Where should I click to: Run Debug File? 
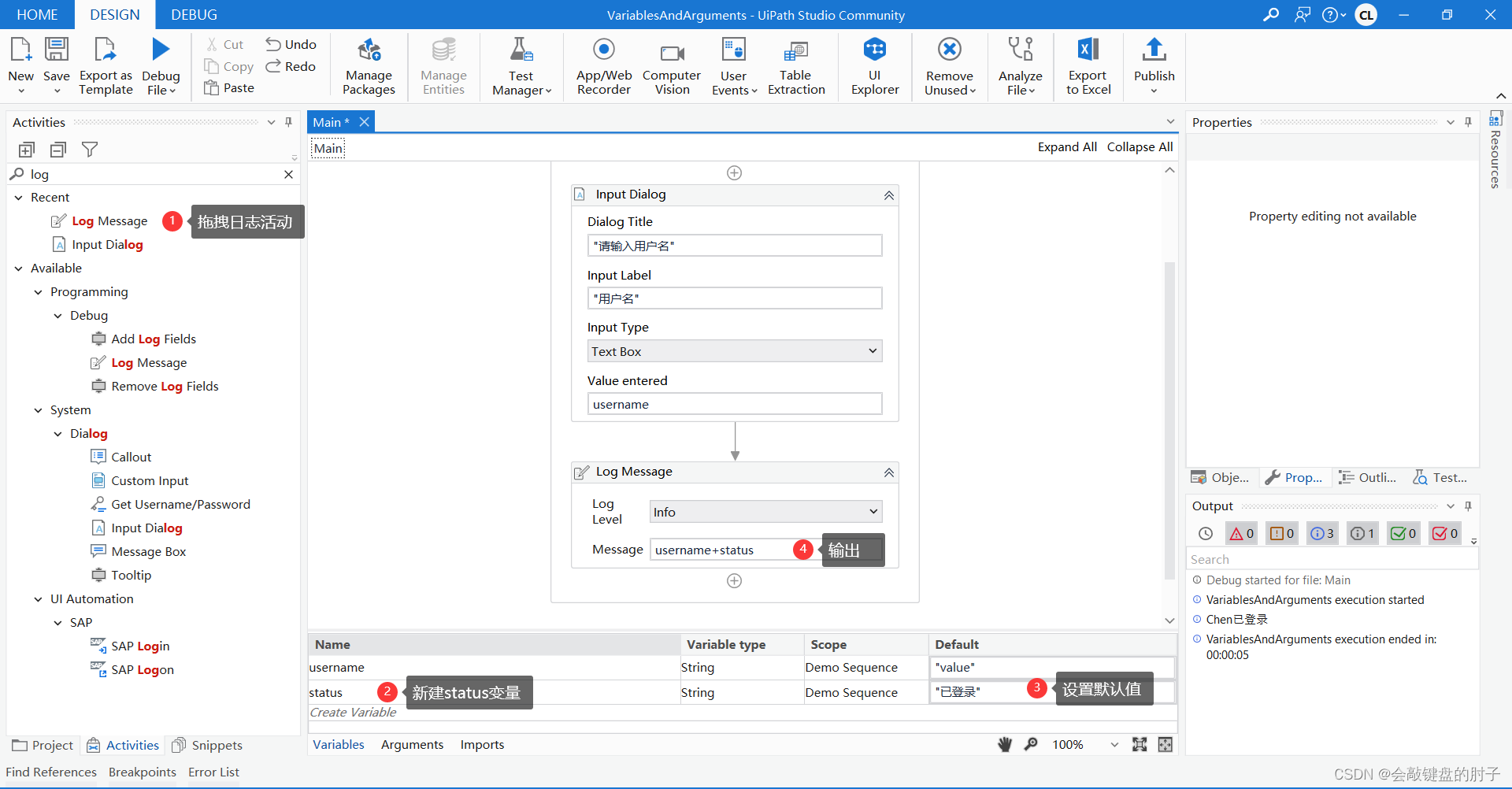(x=161, y=66)
